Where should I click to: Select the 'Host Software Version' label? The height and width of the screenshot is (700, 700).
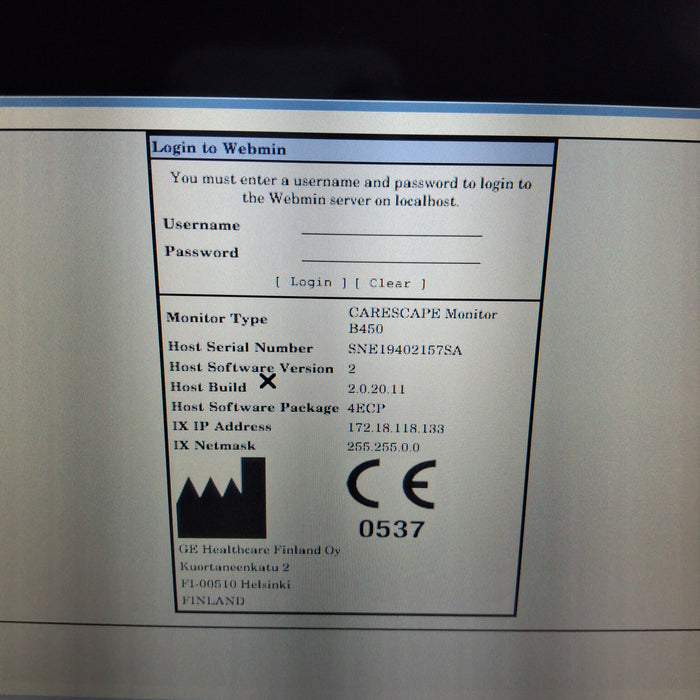[251, 367]
